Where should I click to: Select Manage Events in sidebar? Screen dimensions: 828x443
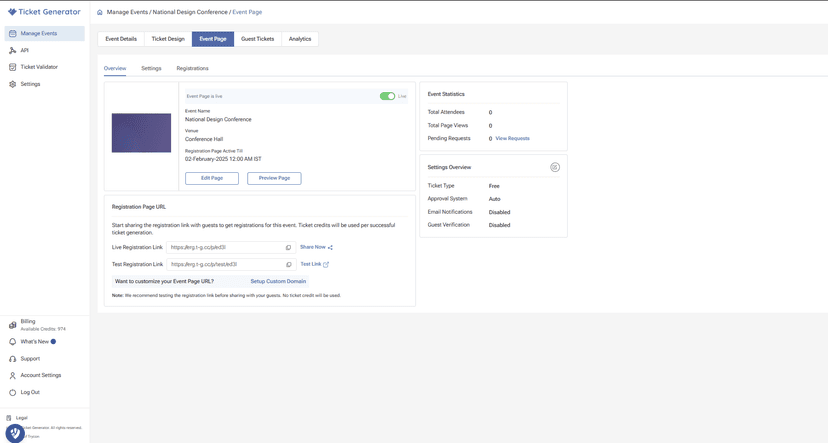pos(44,33)
